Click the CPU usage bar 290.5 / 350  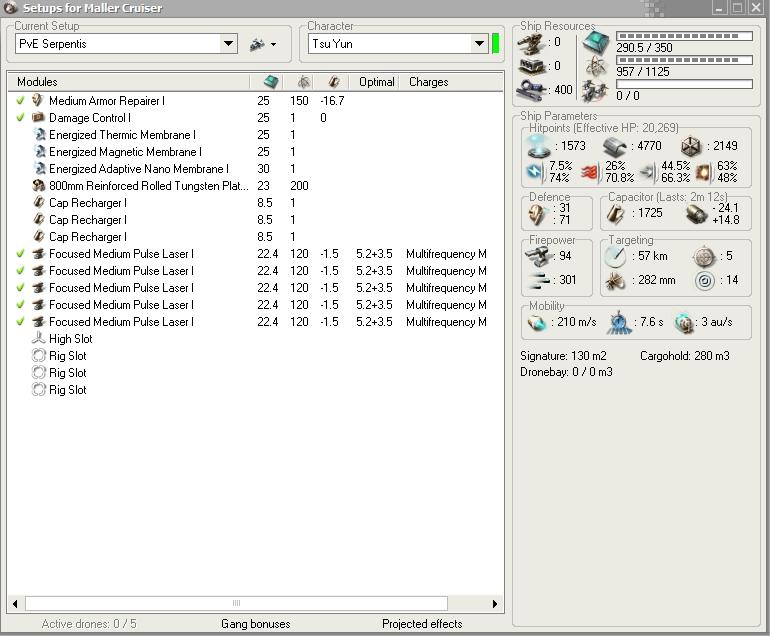click(684, 36)
